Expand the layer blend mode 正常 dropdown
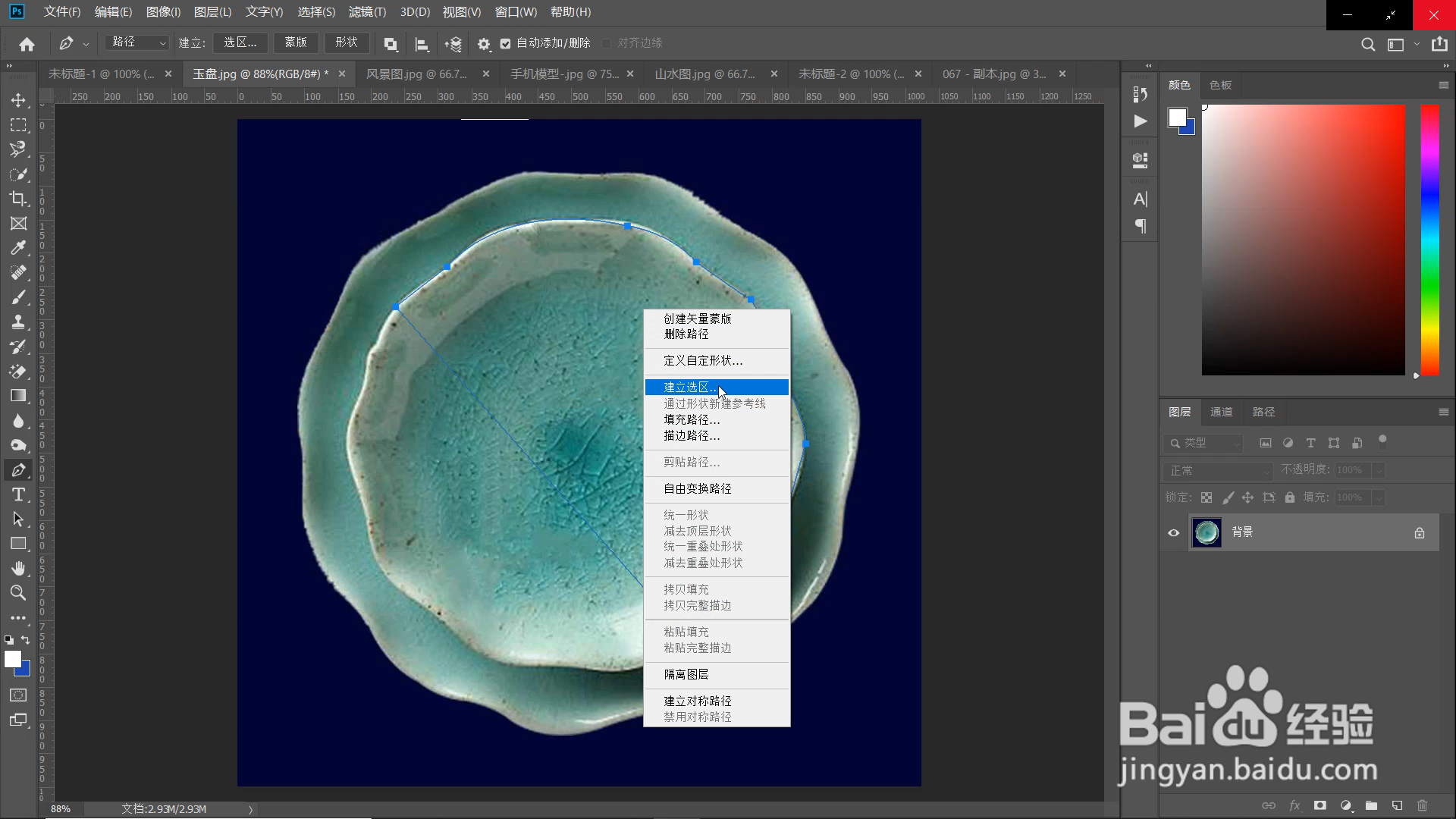The image size is (1456, 819). click(1217, 470)
